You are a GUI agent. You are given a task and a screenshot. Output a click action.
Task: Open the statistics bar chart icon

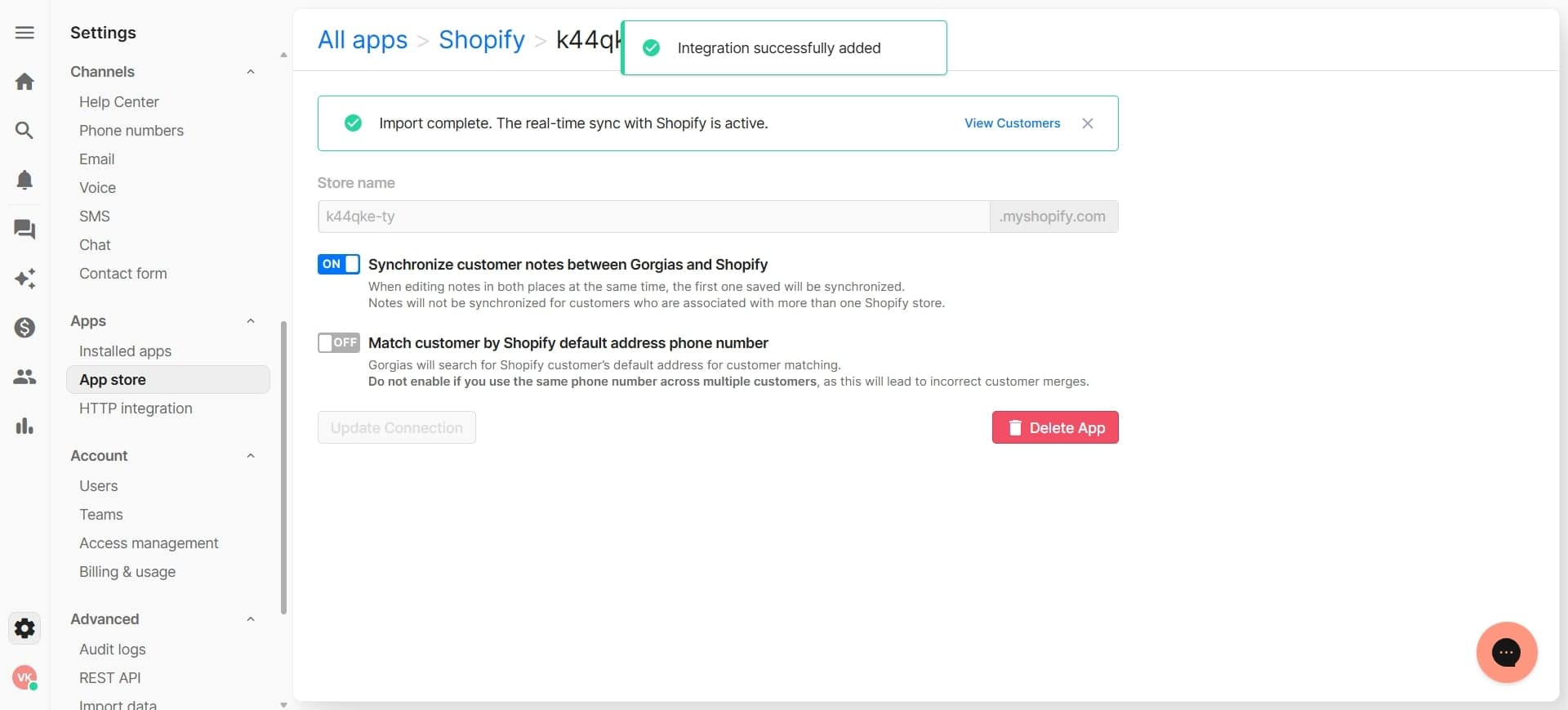[x=24, y=426]
